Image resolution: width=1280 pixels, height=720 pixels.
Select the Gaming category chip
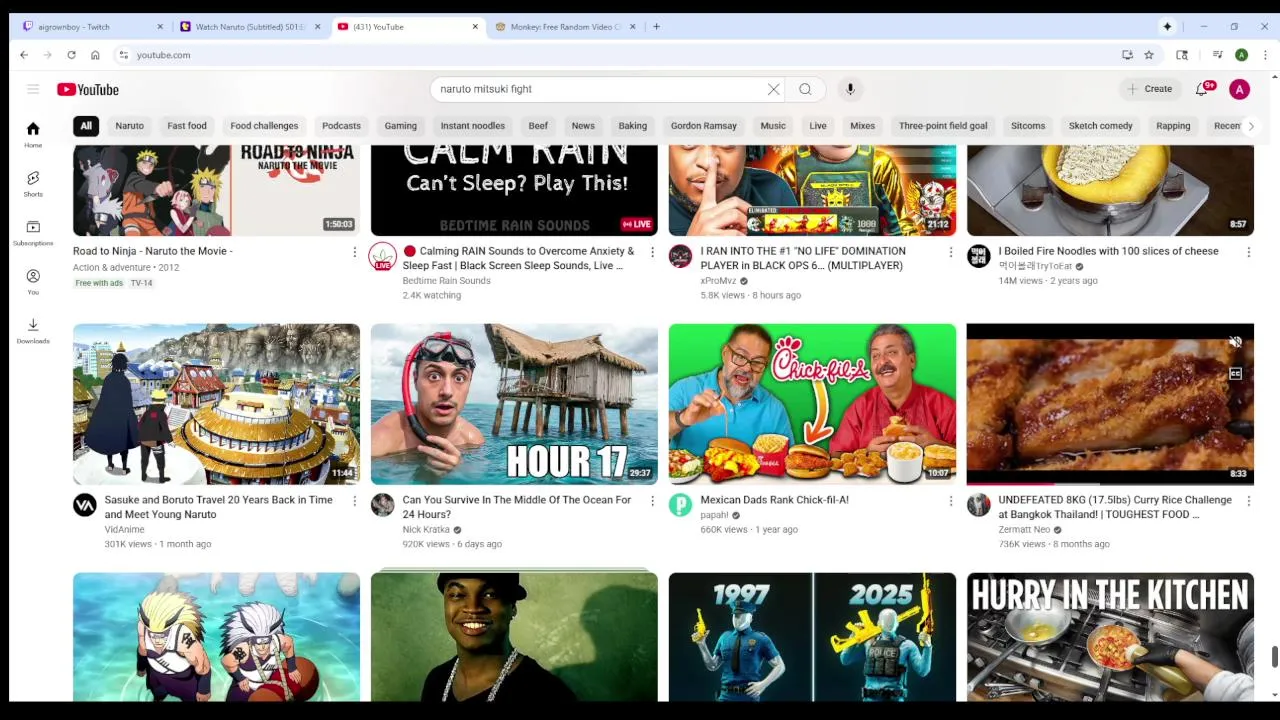[400, 126]
